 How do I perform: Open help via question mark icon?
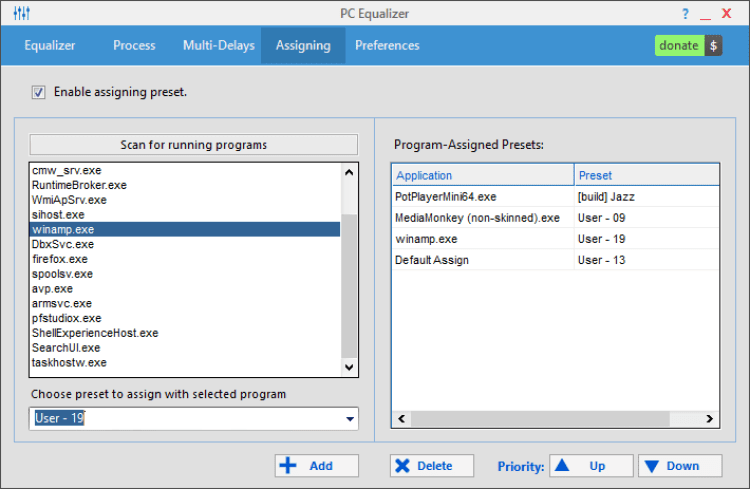point(685,14)
